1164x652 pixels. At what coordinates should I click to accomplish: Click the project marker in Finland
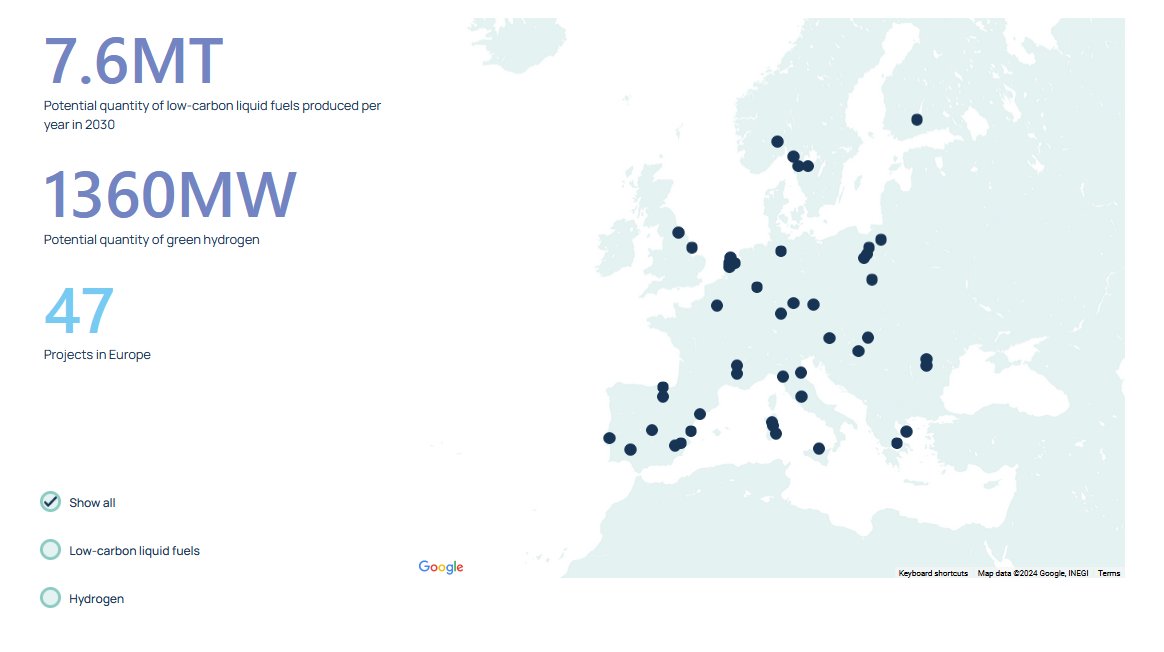click(x=917, y=120)
